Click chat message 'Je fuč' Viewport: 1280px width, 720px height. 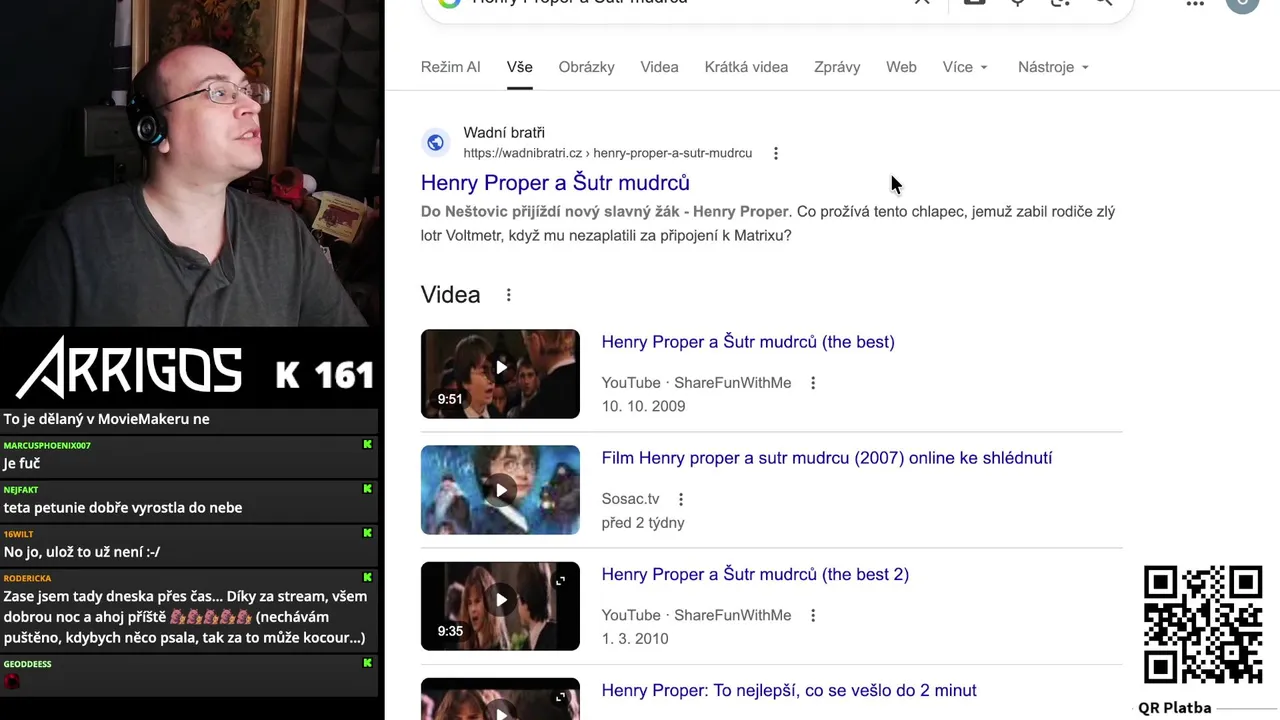click(x=21, y=463)
